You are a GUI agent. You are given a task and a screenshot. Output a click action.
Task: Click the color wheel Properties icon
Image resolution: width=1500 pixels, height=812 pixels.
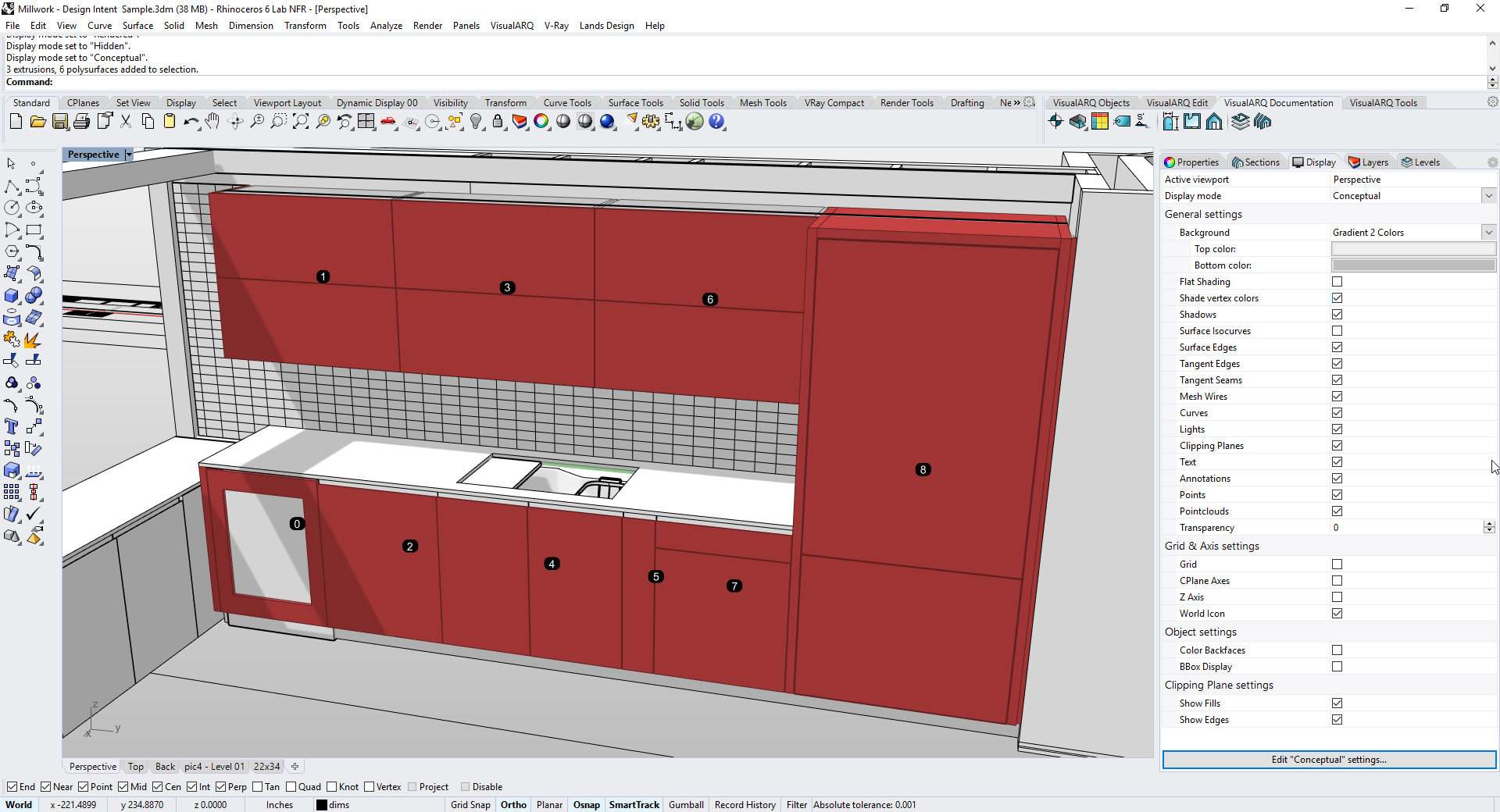(x=541, y=121)
